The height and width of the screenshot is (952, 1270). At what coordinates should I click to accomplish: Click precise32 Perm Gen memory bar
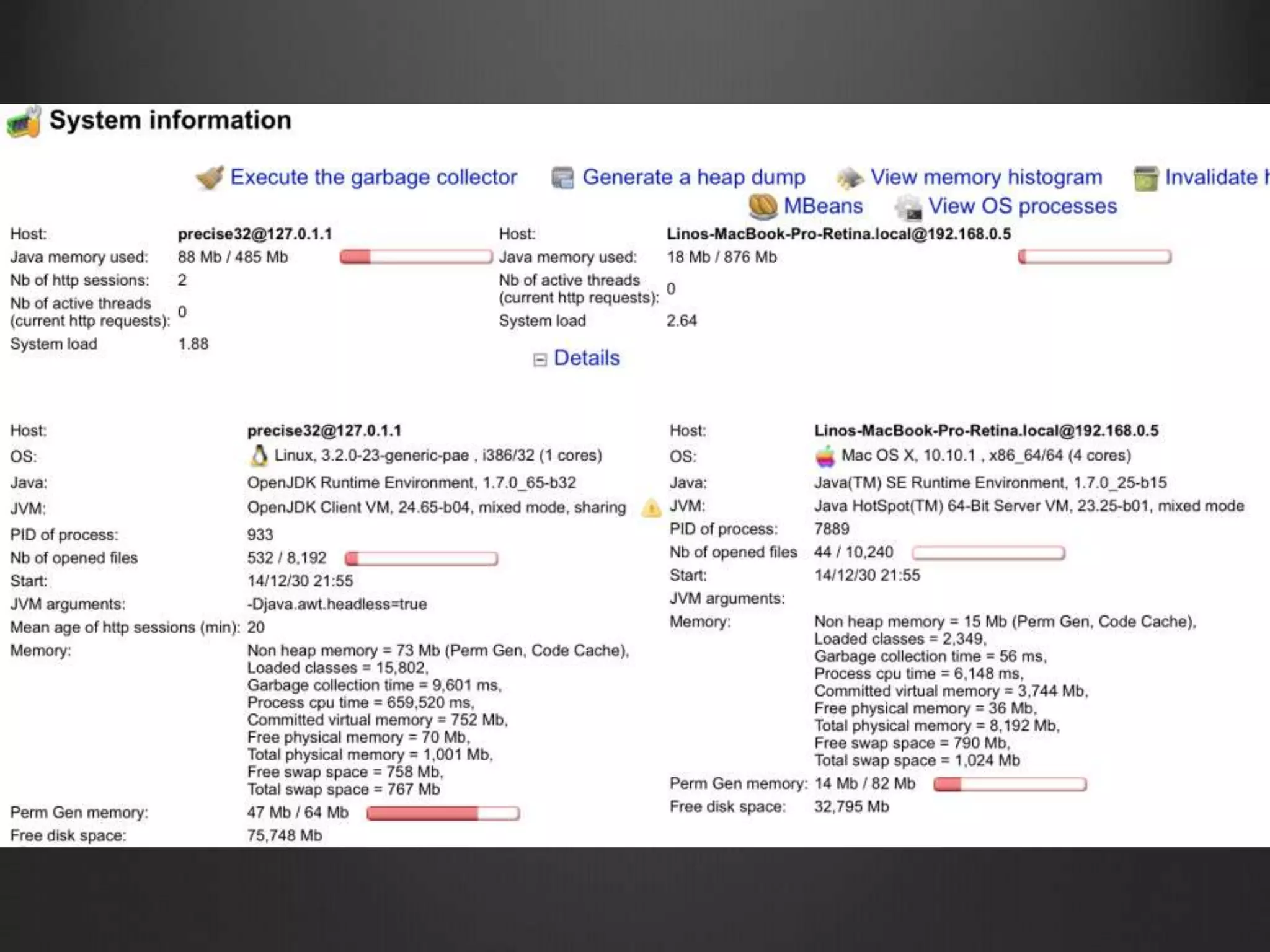443,813
